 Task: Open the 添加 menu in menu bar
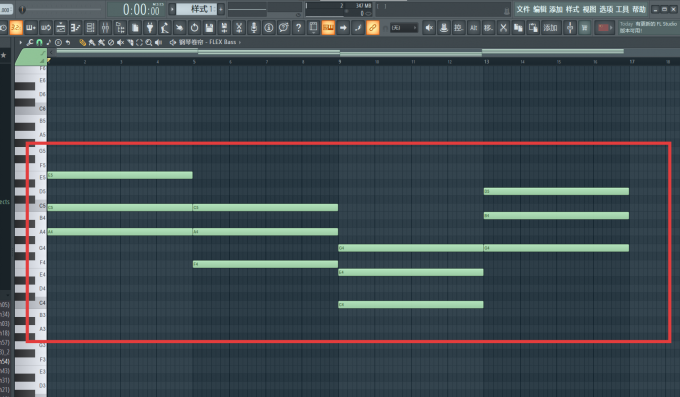coord(556,9)
